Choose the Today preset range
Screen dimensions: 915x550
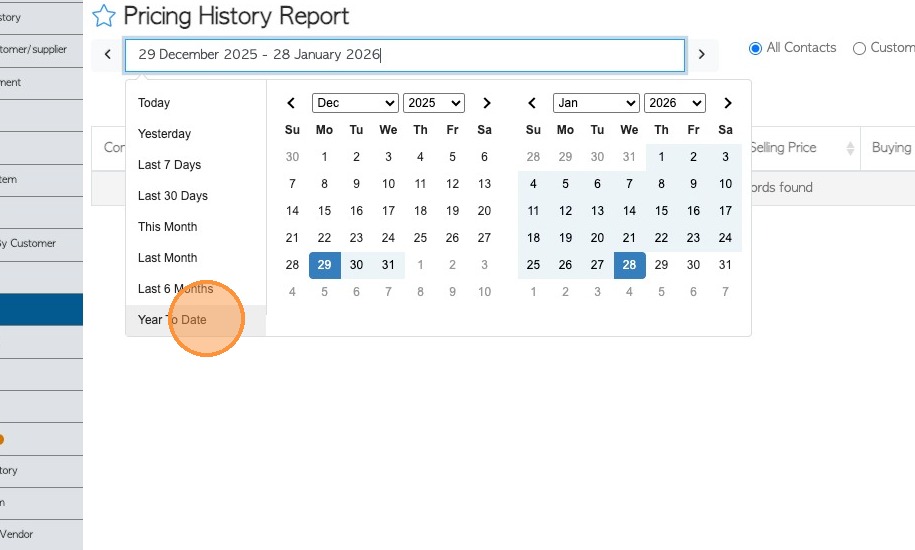tap(195, 103)
